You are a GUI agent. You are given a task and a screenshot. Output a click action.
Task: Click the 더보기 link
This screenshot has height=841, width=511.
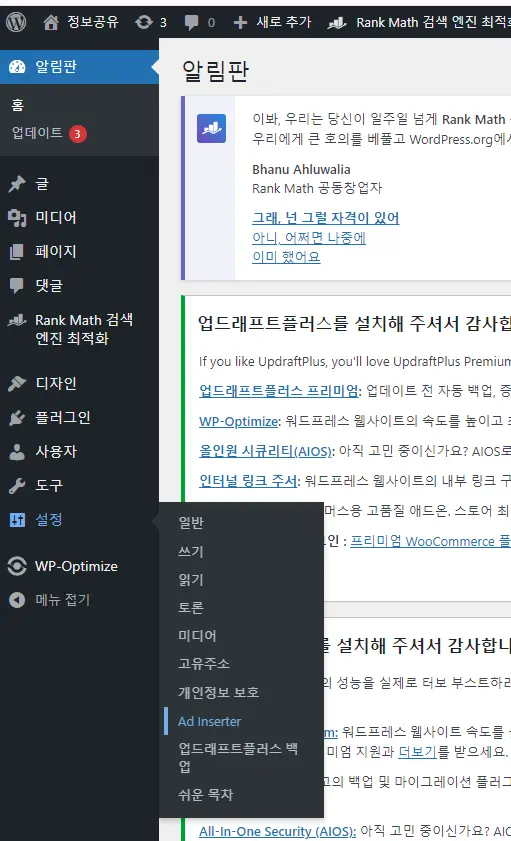(418, 751)
